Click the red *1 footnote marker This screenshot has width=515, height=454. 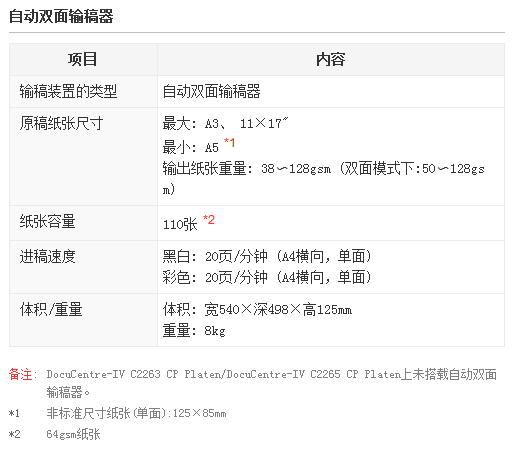coord(229,143)
